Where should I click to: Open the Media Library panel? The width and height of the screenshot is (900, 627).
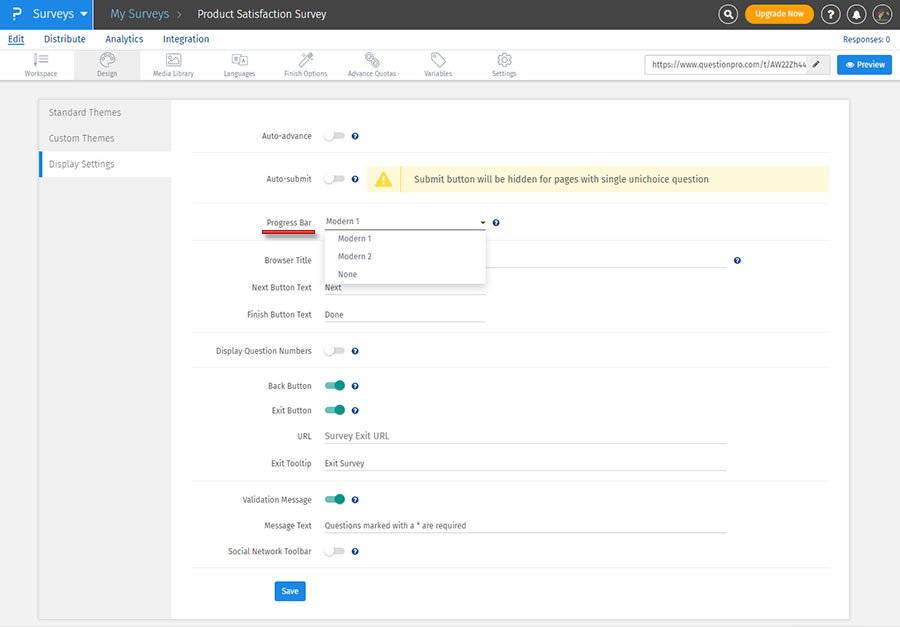(x=173, y=64)
